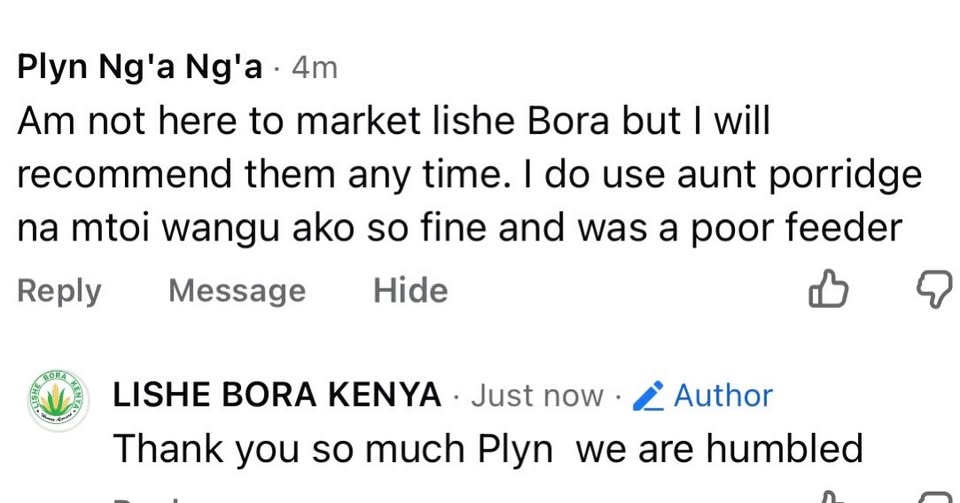
Task: Tap comment line 'na mtoi wangu ako so fine'
Action: [x=459, y=228]
